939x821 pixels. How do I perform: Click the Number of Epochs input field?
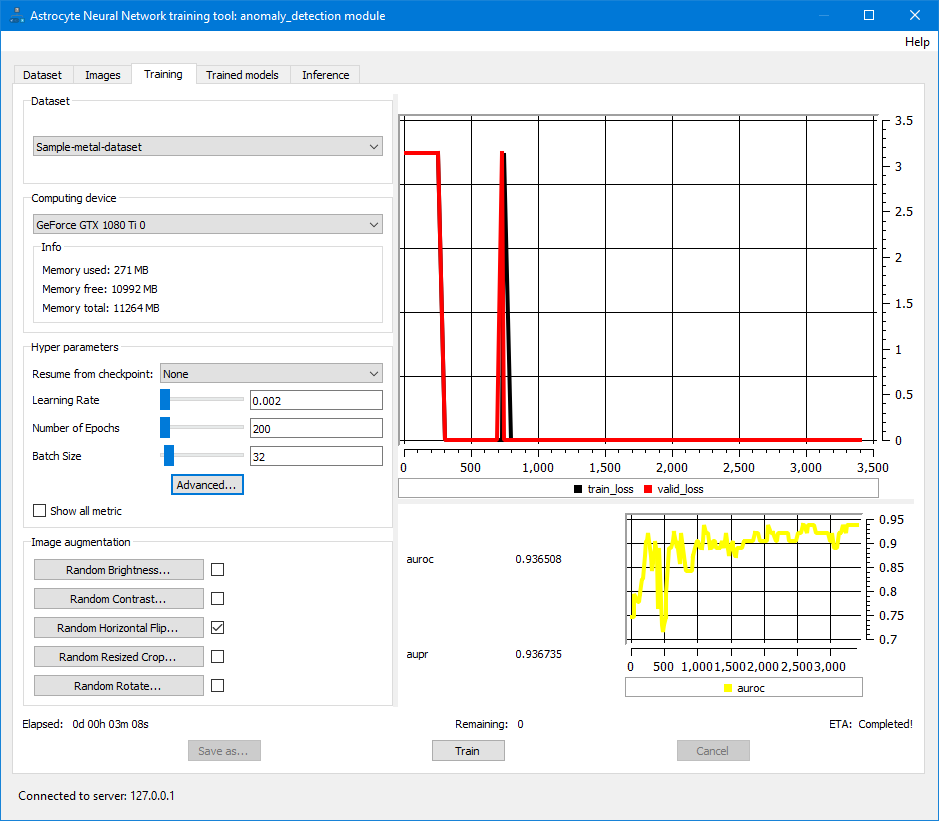point(316,428)
